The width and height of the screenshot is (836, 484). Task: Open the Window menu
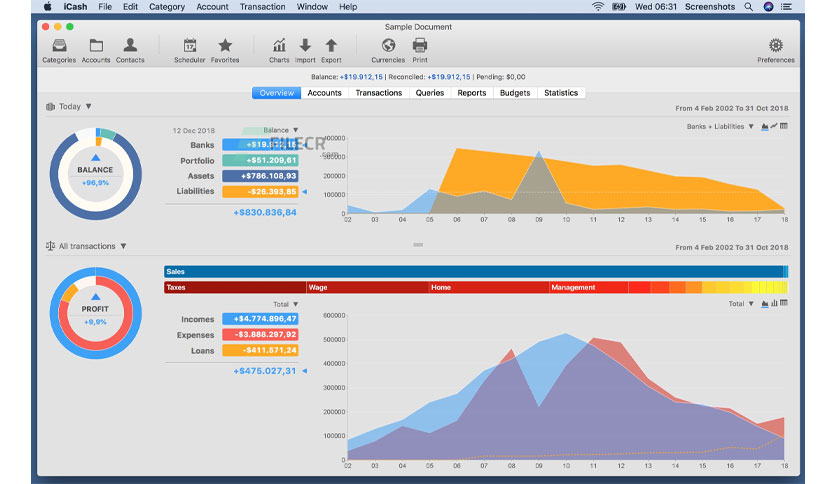tap(312, 7)
